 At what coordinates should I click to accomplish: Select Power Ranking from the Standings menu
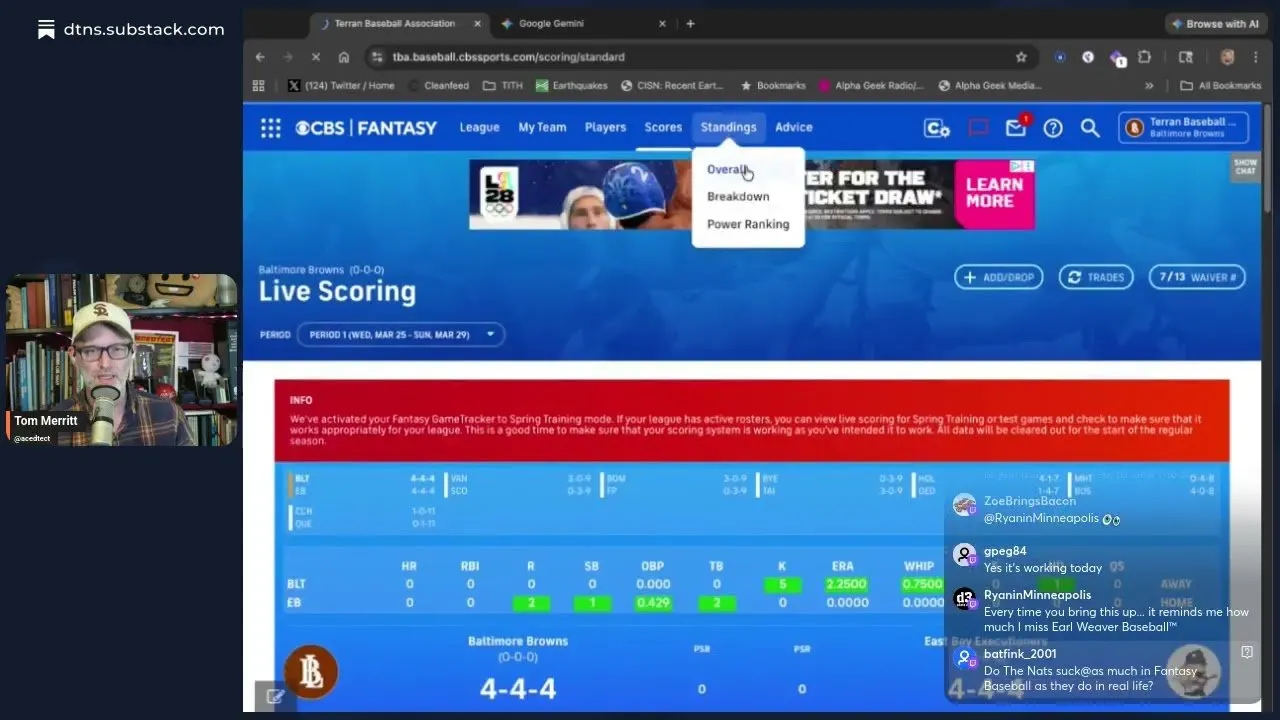[x=748, y=224]
